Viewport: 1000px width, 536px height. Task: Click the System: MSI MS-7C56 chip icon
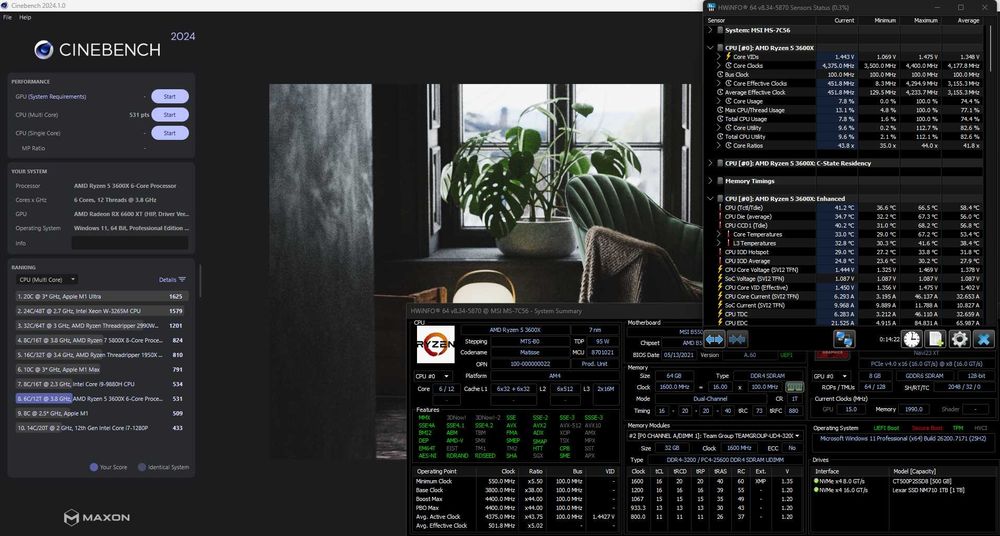tap(721, 30)
